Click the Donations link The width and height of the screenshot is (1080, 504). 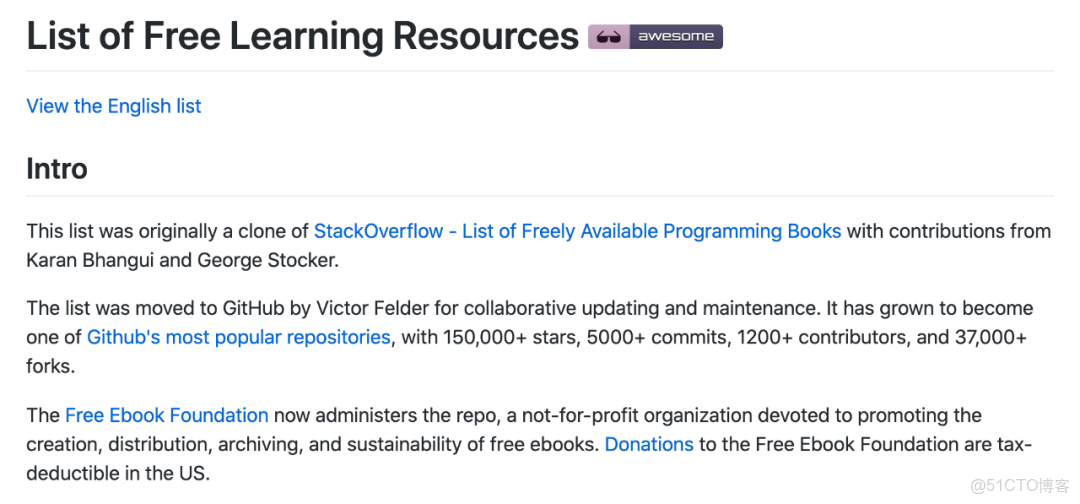[x=649, y=444]
